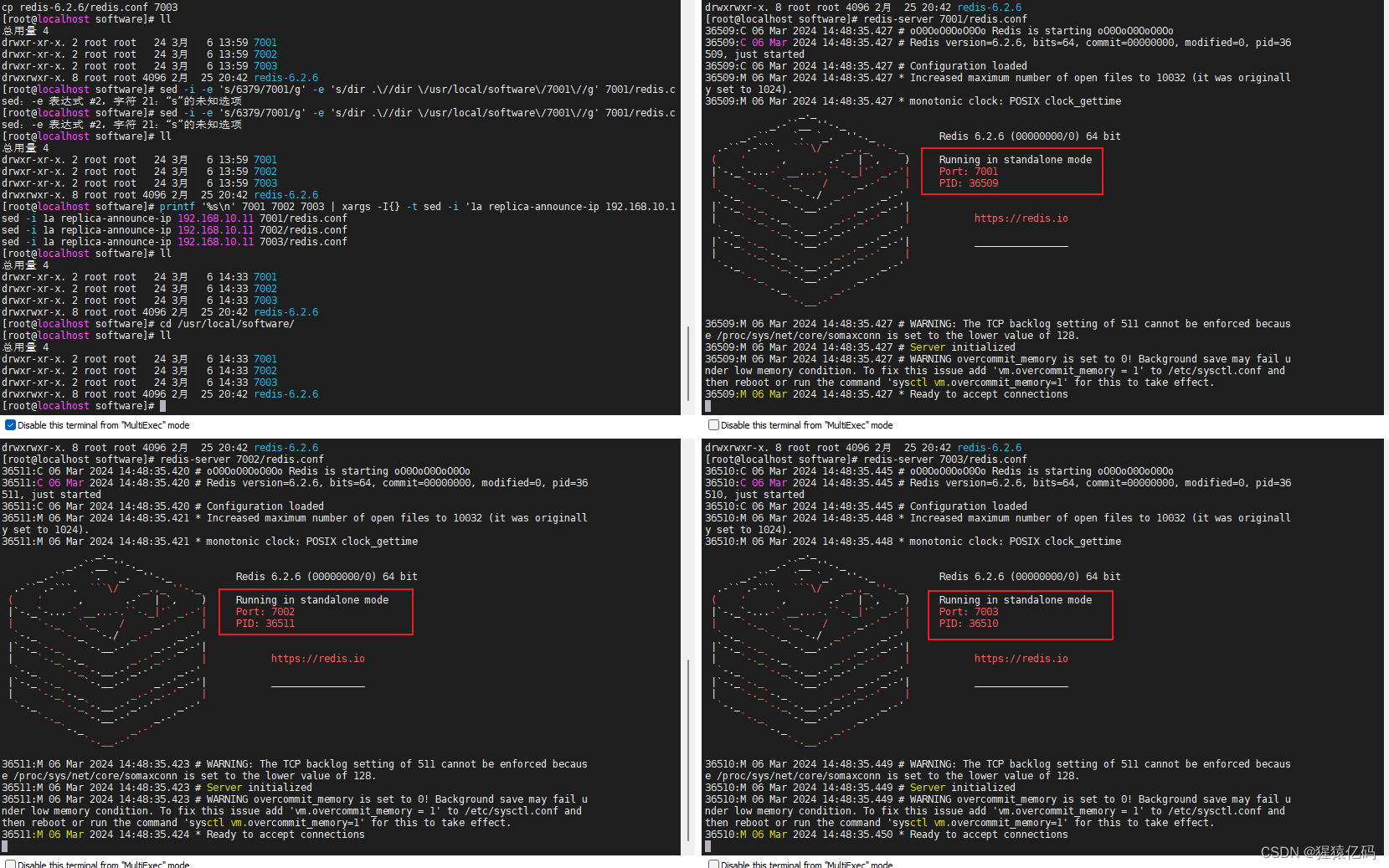Click the 'printf' xargs command line
Image resolution: width=1389 pixels, height=868 pixels.
click(418, 207)
